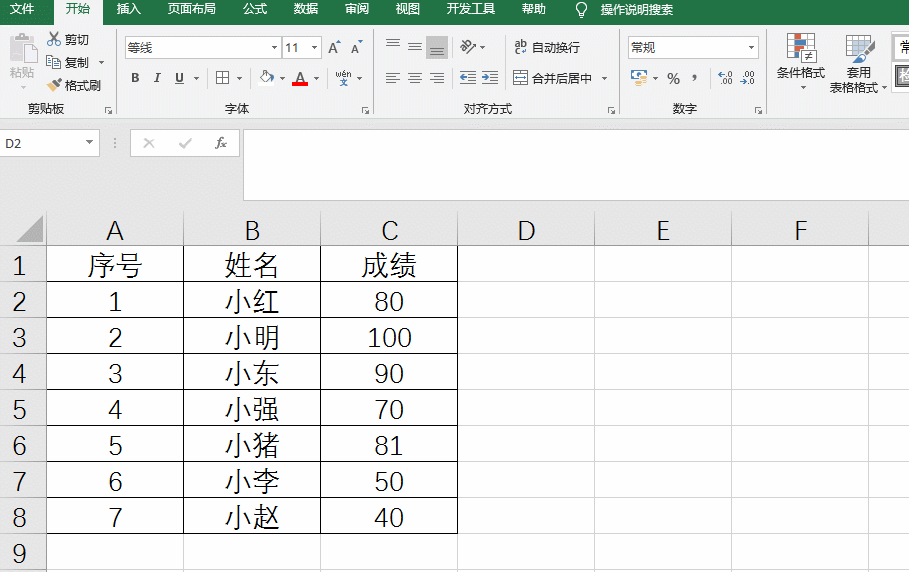Click the formula bar cancel X
The image size is (909, 572).
(149, 143)
